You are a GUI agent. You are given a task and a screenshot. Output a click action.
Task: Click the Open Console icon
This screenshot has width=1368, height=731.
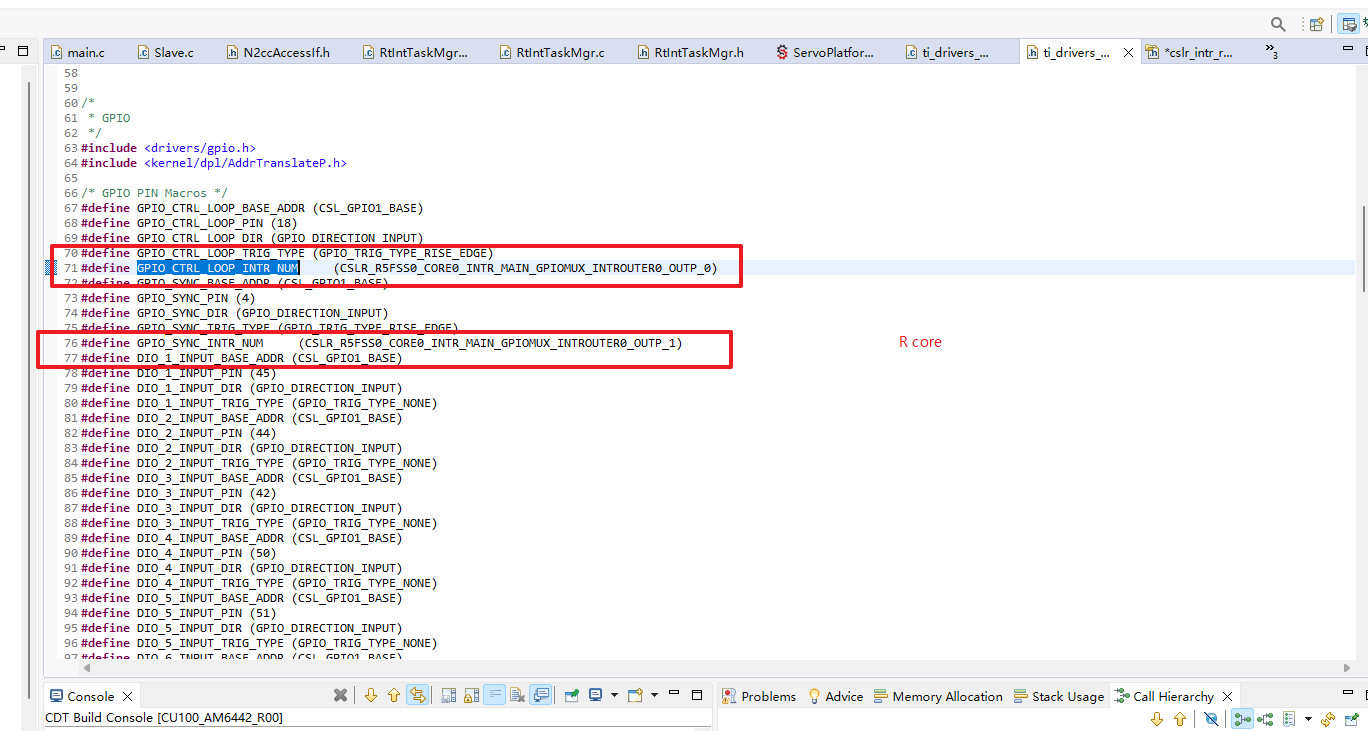click(x=635, y=696)
